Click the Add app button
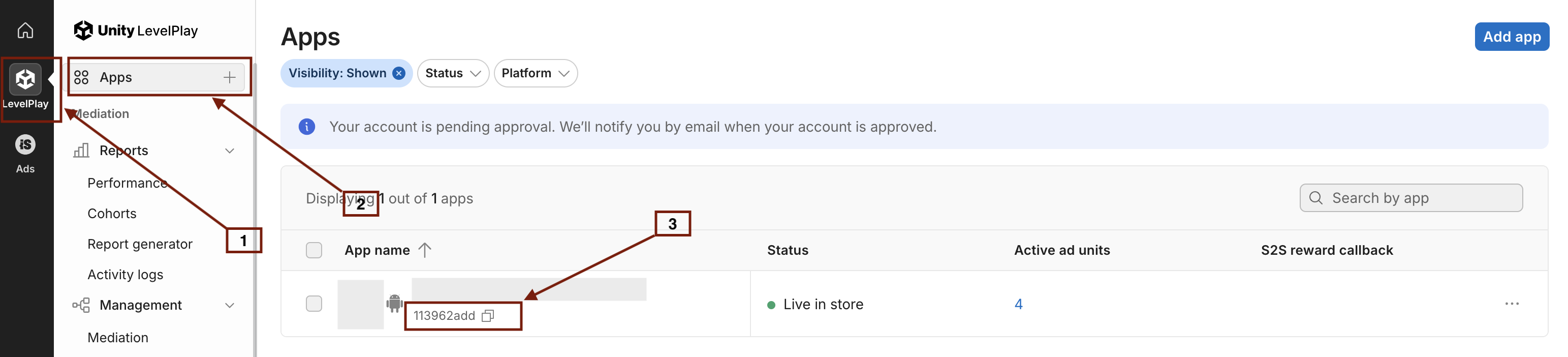Viewport: 1568px width, 357px height. [1512, 37]
